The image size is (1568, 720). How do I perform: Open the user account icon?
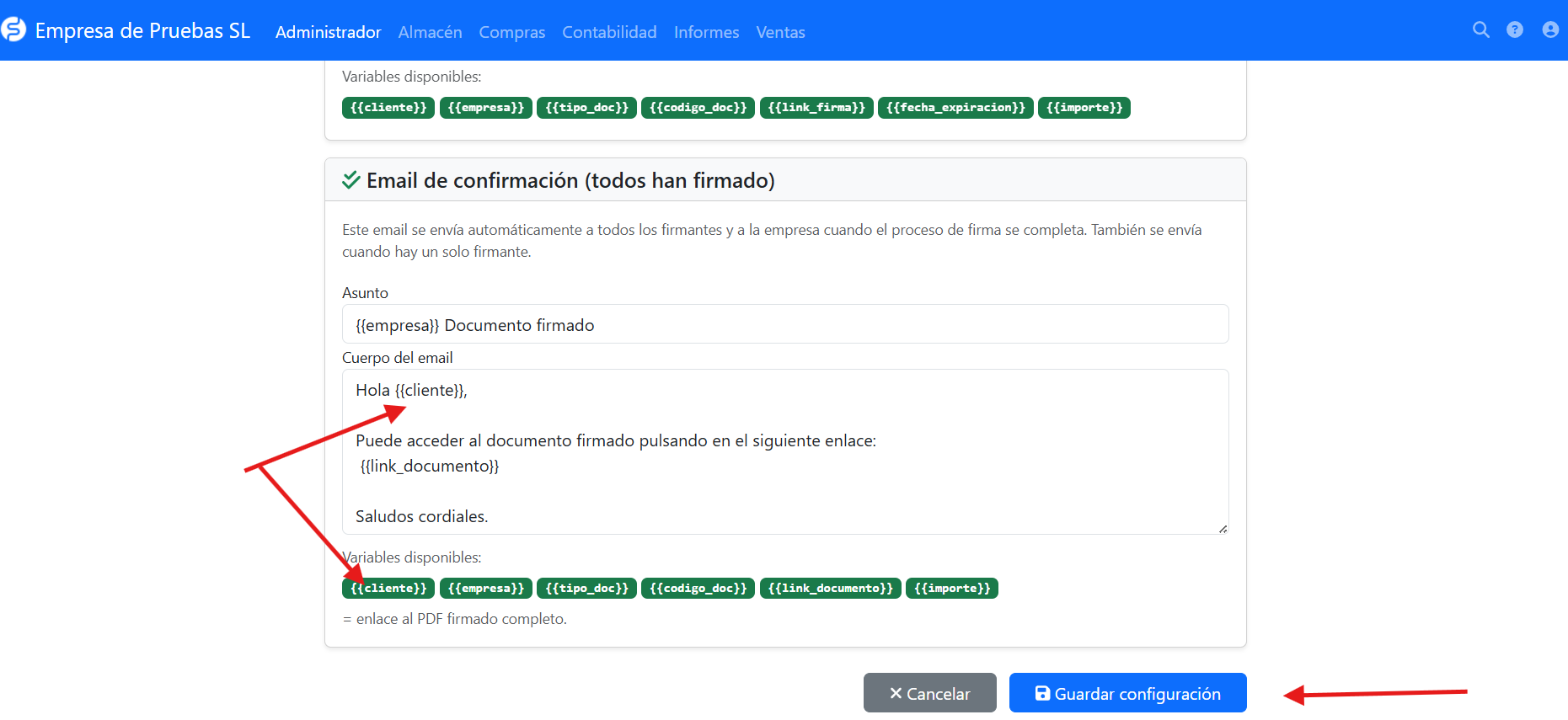pos(1550,30)
